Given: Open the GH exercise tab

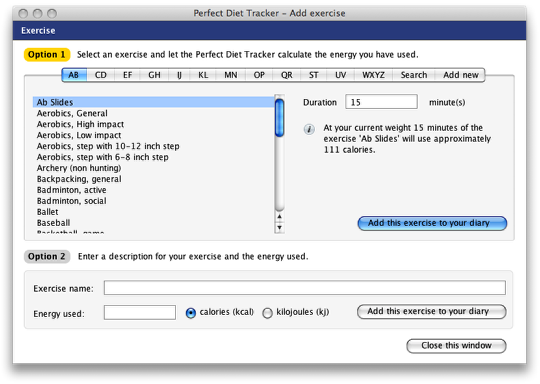Looking at the screenshot, I should point(154,75).
